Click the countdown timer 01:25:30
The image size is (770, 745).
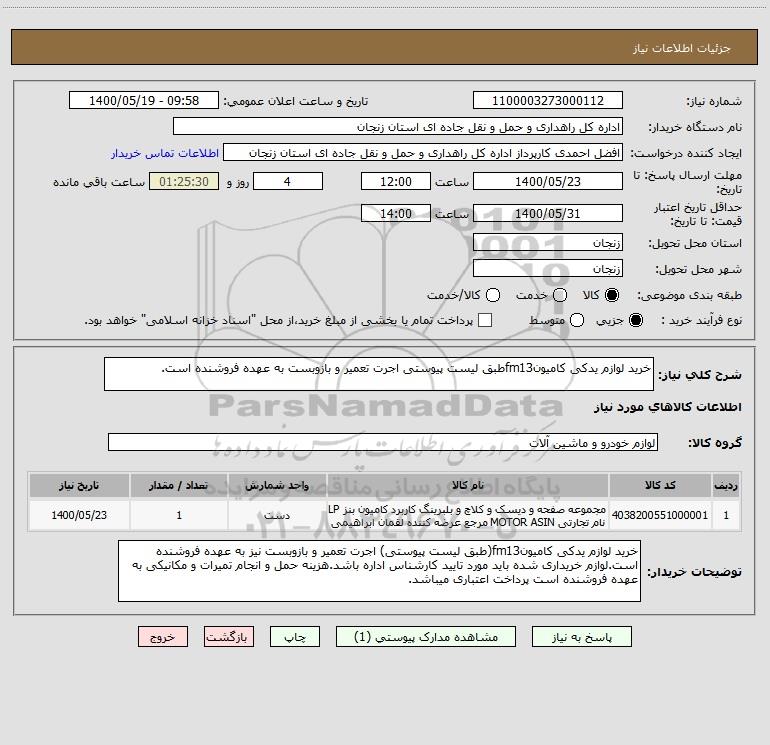184,182
